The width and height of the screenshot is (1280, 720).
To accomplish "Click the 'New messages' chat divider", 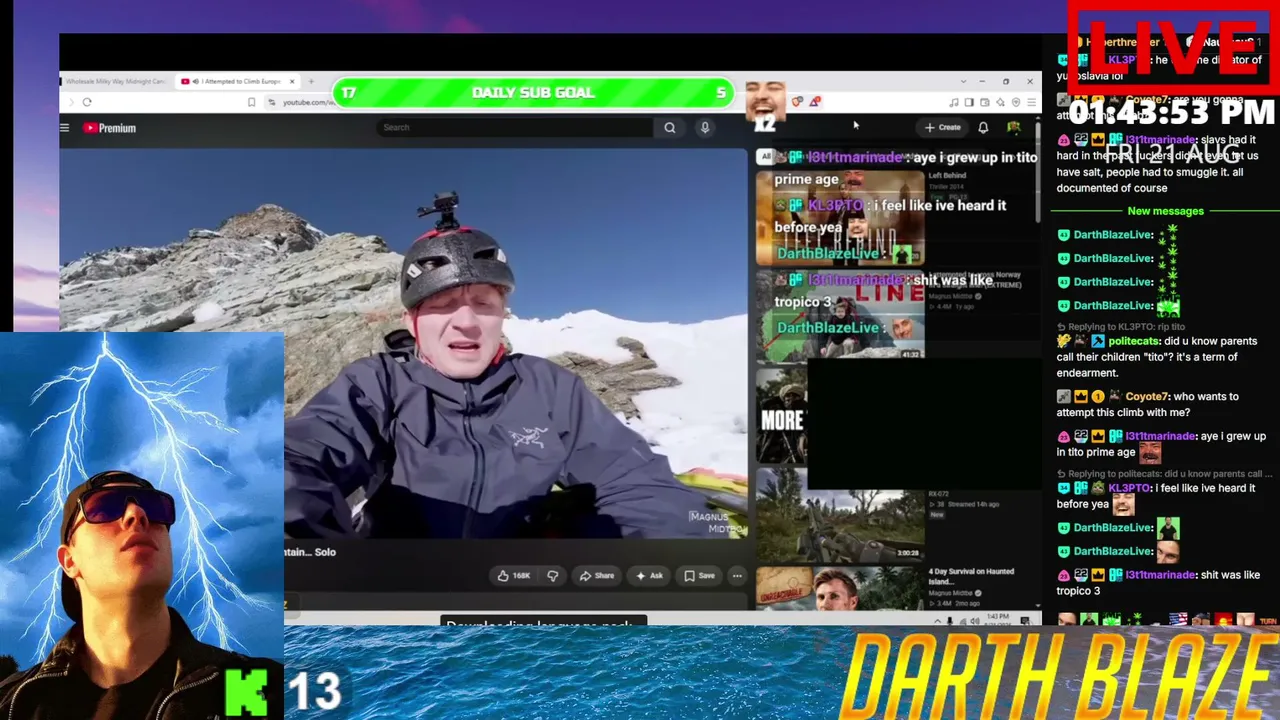I will tap(1165, 211).
